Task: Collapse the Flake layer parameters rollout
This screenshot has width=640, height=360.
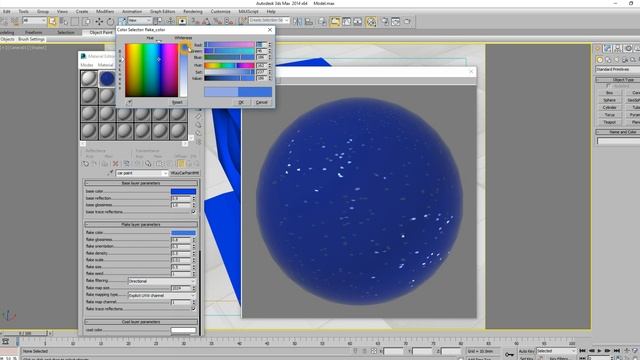Action: tap(141, 224)
